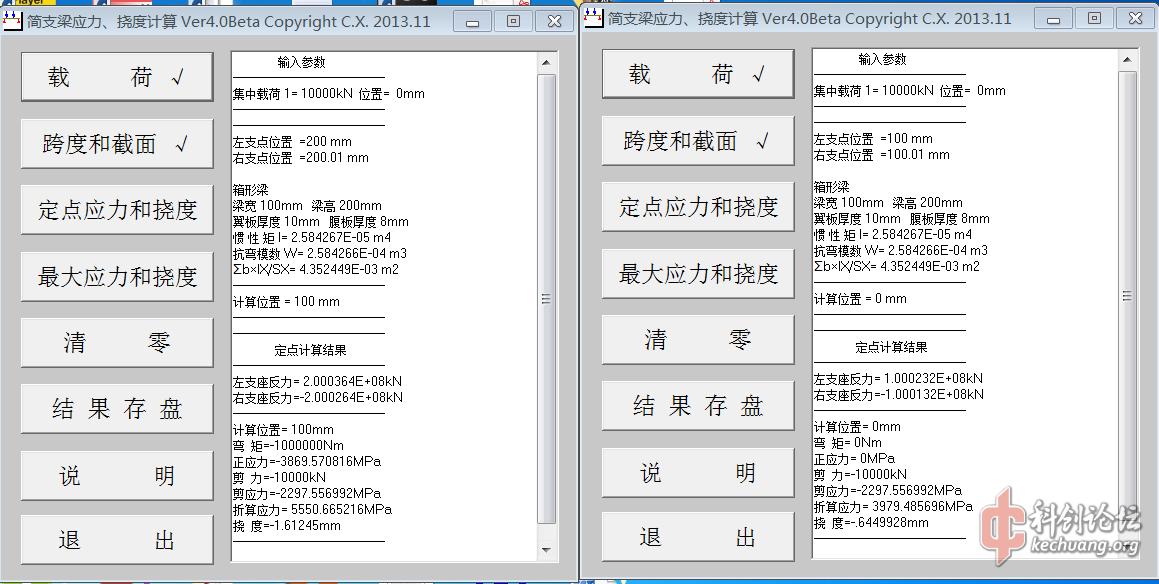The height and width of the screenshot is (584, 1159).
Task: Click 载荷 button in the left window
Action: coord(117,77)
